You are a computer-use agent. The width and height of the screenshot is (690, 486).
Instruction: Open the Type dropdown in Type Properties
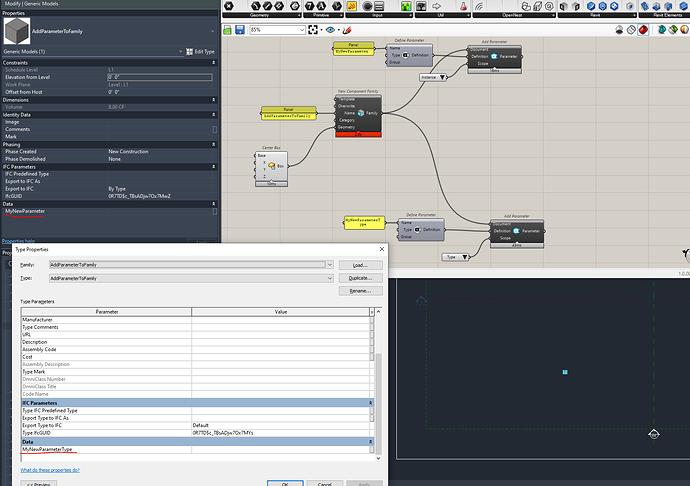click(330, 278)
